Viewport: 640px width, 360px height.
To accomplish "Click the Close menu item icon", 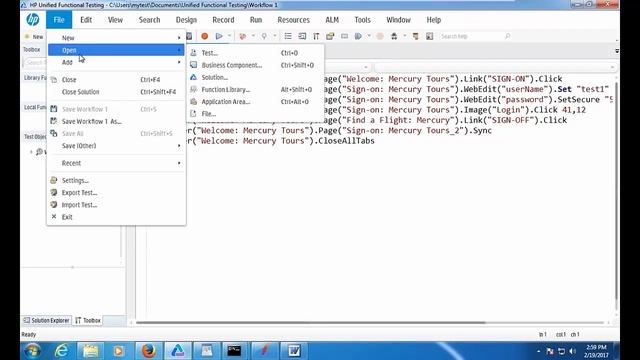I will click(54, 80).
